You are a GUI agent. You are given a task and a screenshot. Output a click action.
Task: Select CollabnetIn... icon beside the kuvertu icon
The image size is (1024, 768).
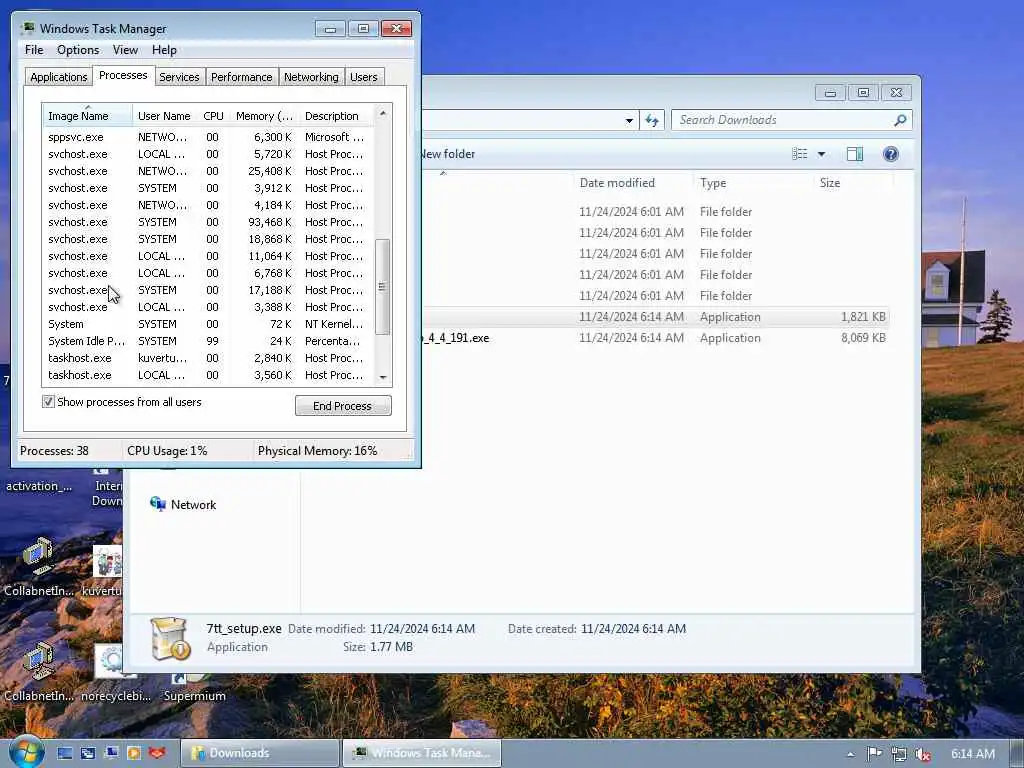39,567
